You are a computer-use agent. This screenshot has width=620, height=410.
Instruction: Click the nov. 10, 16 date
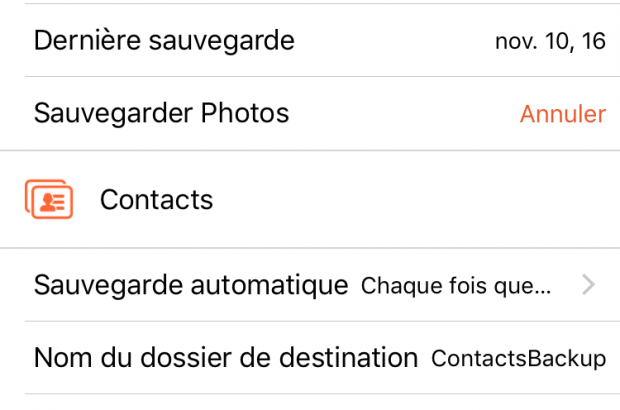pyautogui.click(x=550, y=42)
